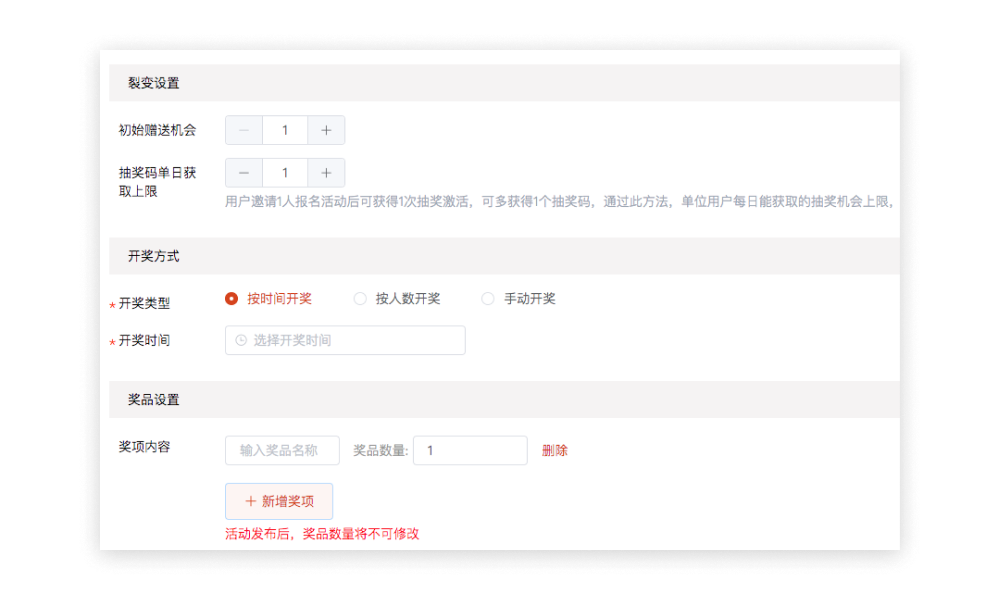Click the 输入奖品名称 input field

(x=280, y=450)
